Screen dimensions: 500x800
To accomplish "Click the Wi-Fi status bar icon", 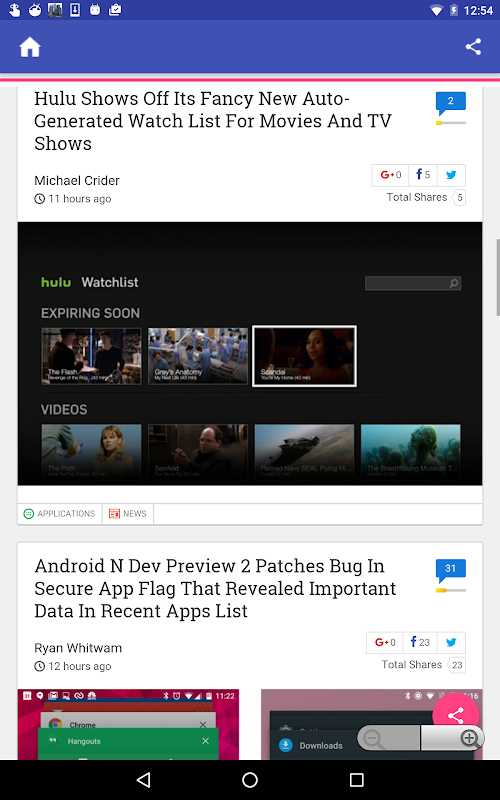I will (x=436, y=10).
